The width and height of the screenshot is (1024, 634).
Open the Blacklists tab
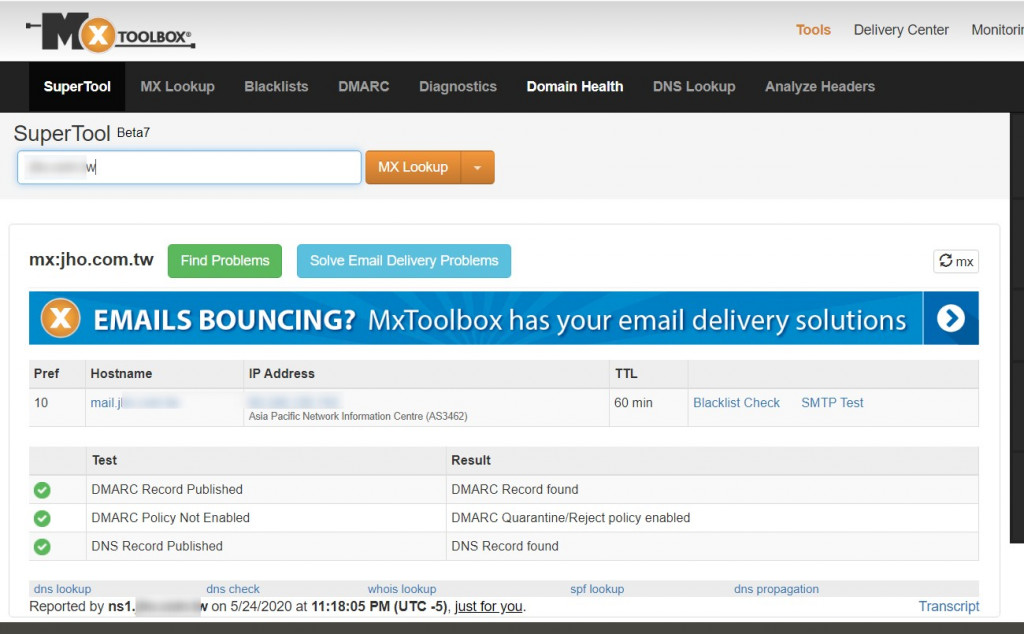(276, 87)
